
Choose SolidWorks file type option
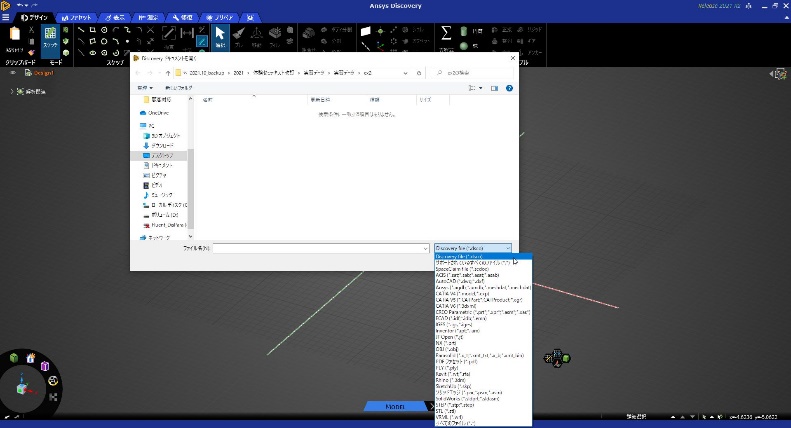pos(483,399)
